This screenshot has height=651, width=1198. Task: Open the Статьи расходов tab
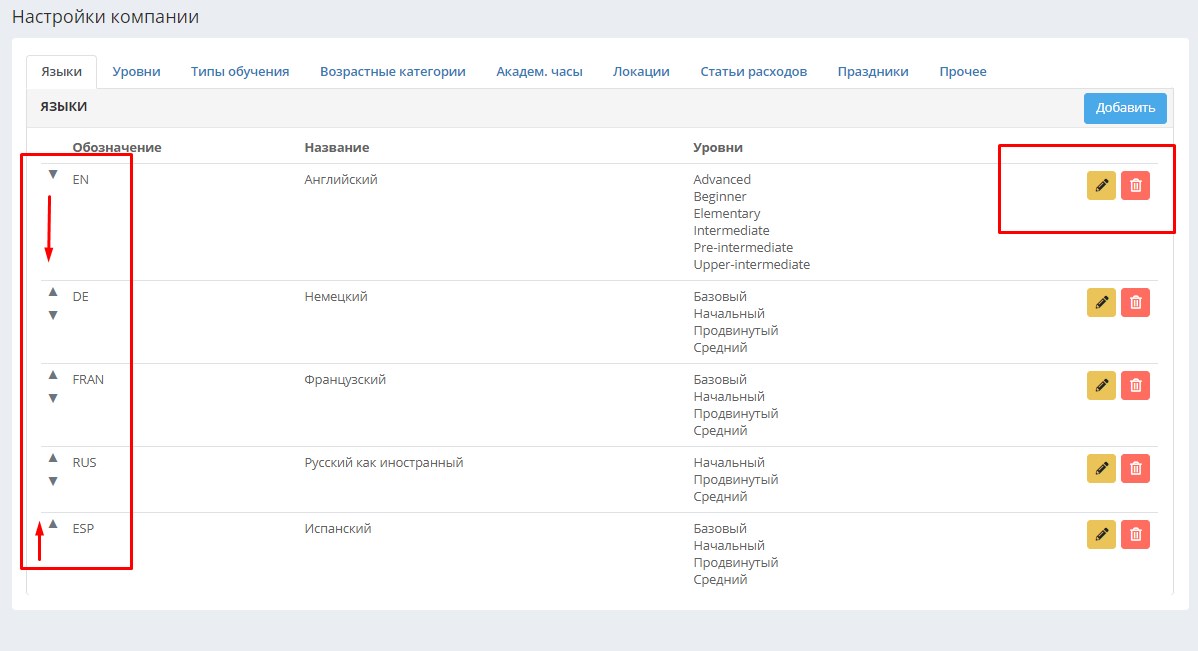753,72
